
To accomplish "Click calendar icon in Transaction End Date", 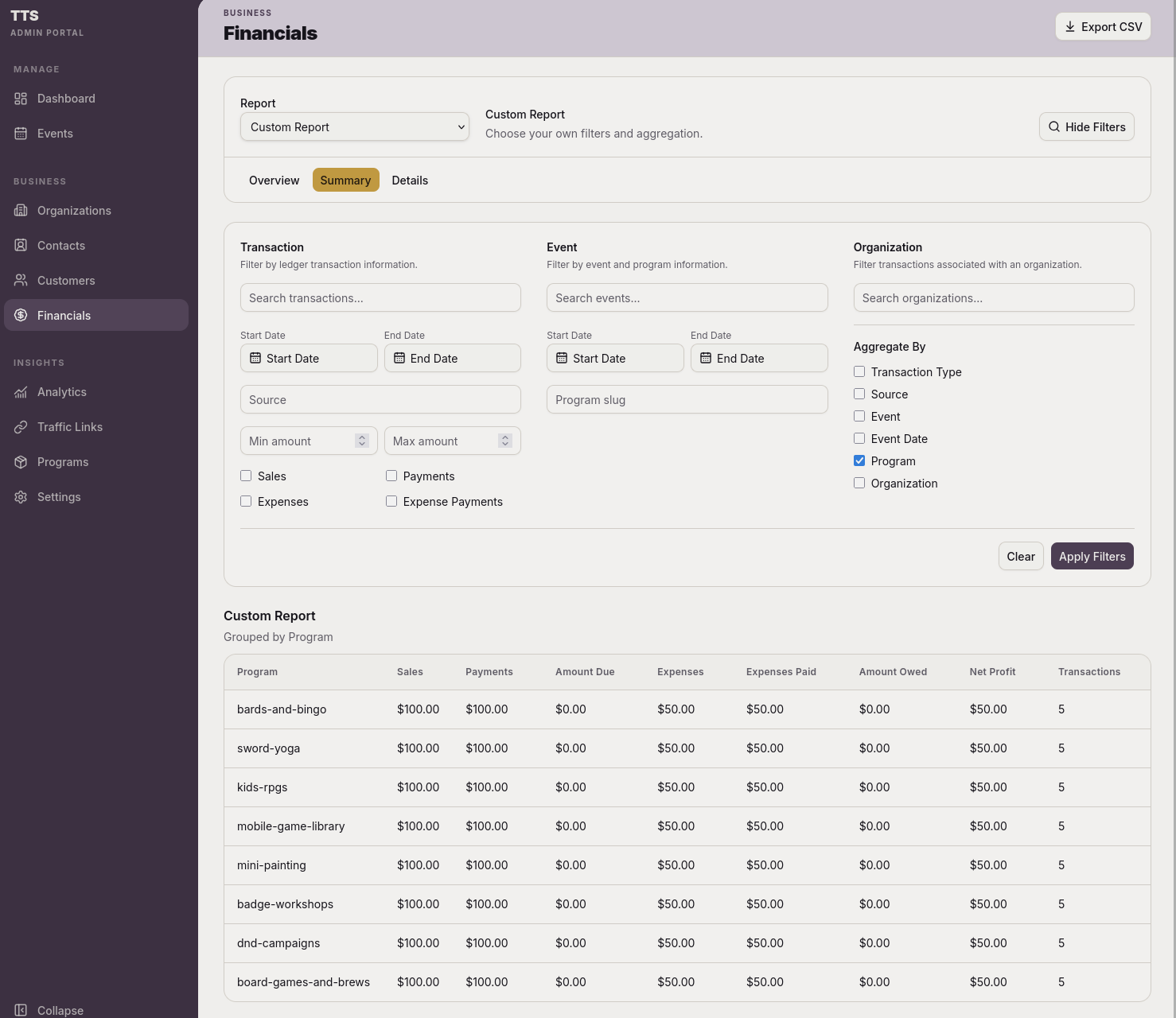I will point(399,358).
